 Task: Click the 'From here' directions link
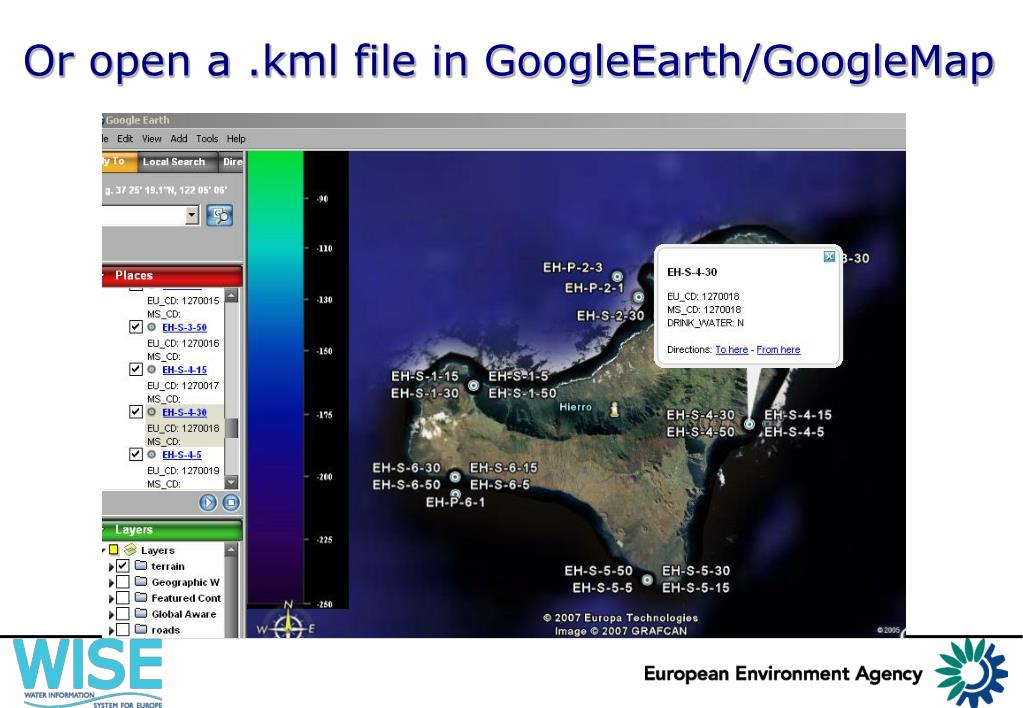click(778, 350)
